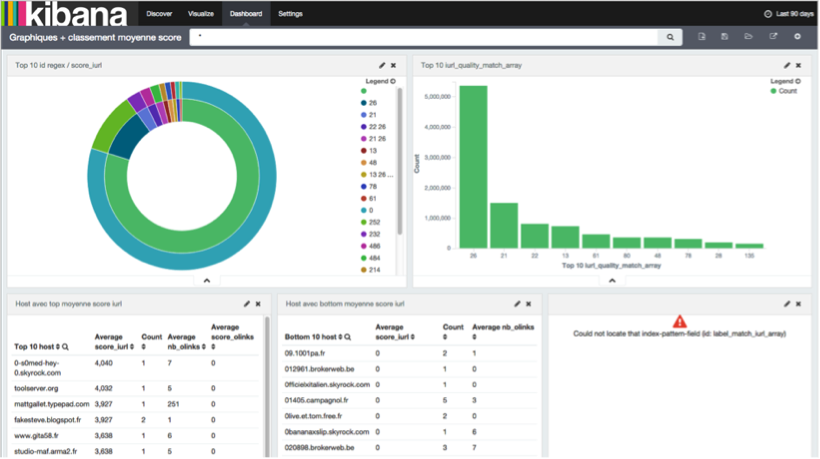The width and height of the screenshot is (820, 459).
Task: Sort bottom table by 'Average score_iurl' column
Action: tap(413, 337)
